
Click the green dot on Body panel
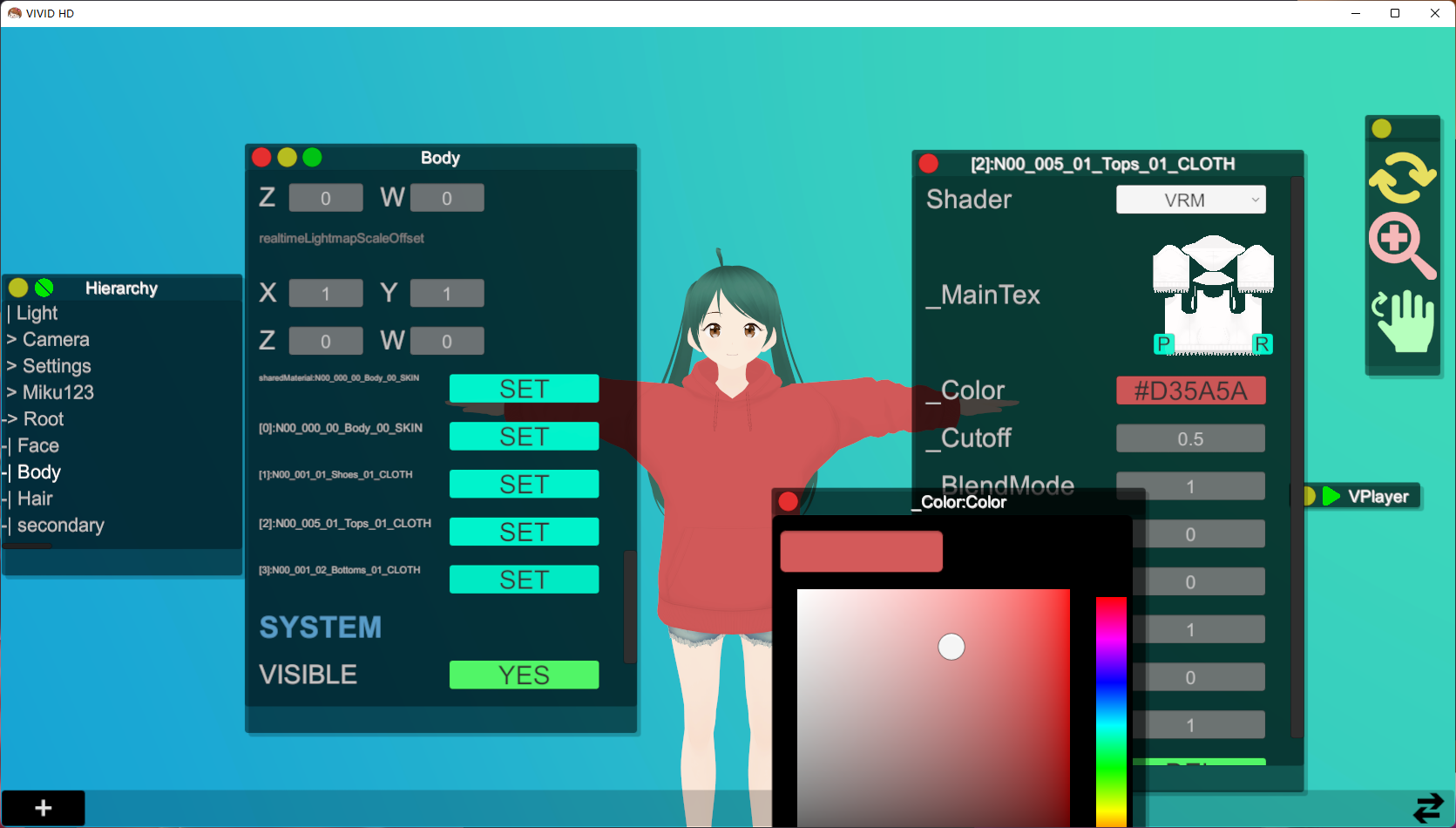312,158
